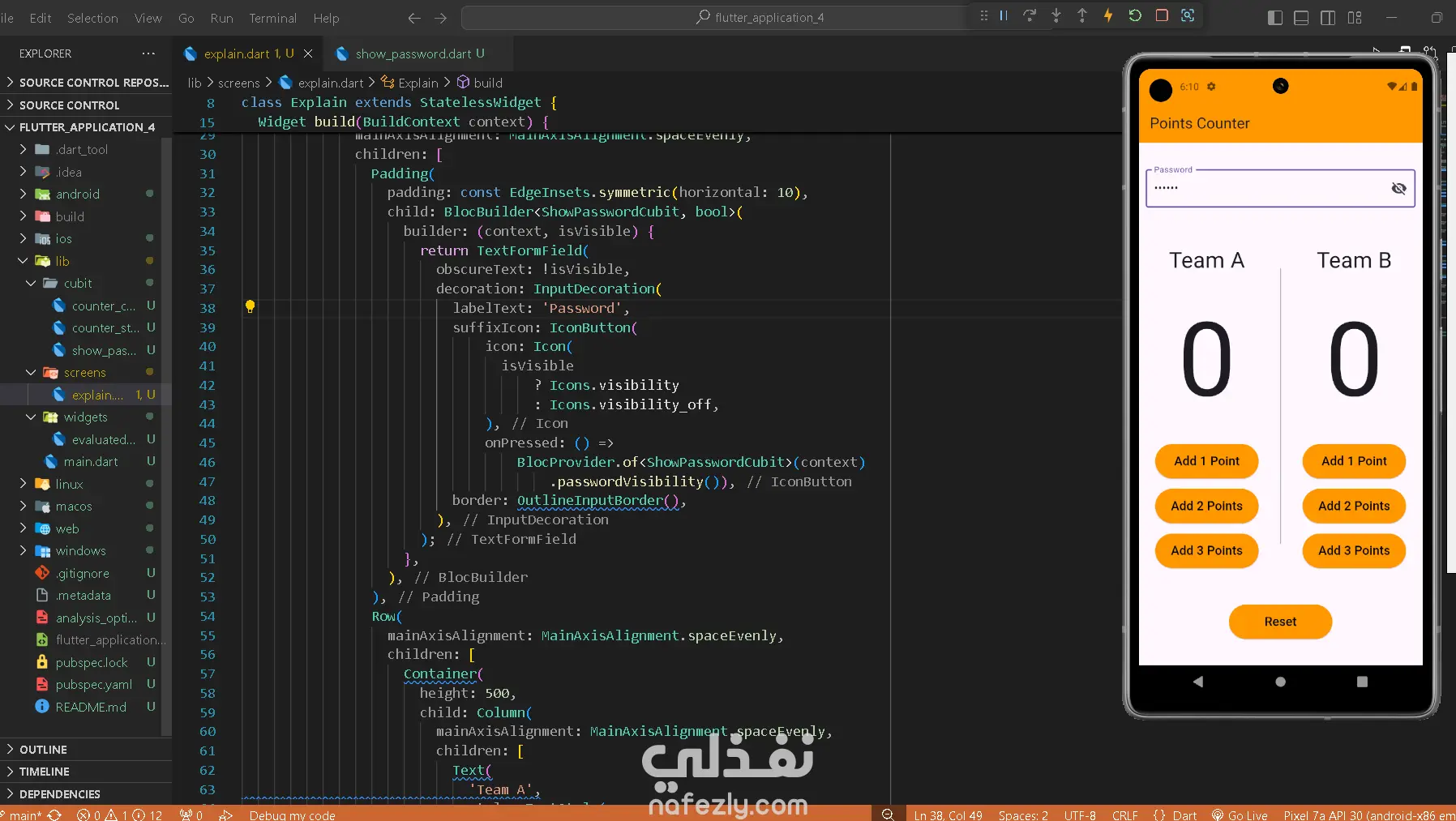Image resolution: width=1456 pixels, height=821 pixels.
Task: Click the main* branch indicator
Action: pyautogui.click(x=21, y=815)
